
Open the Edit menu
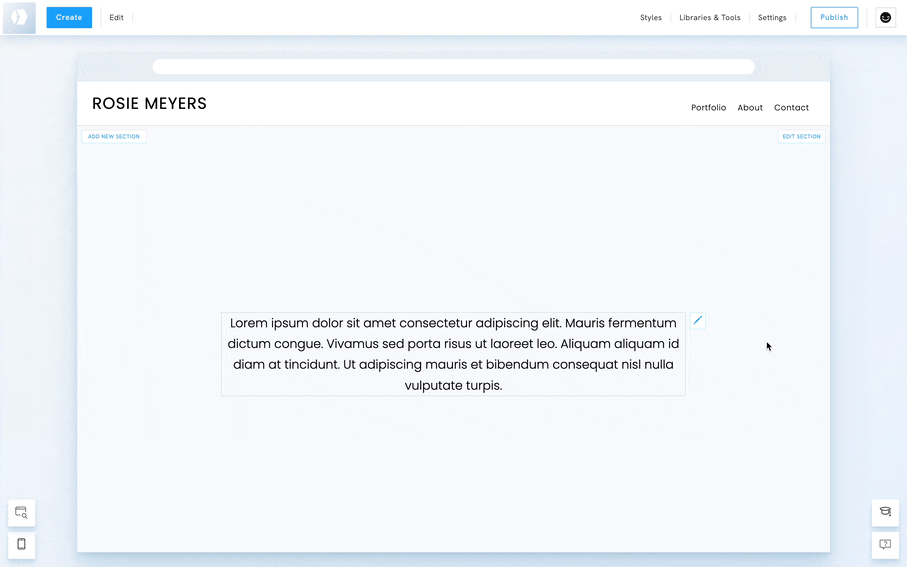[116, 17]
